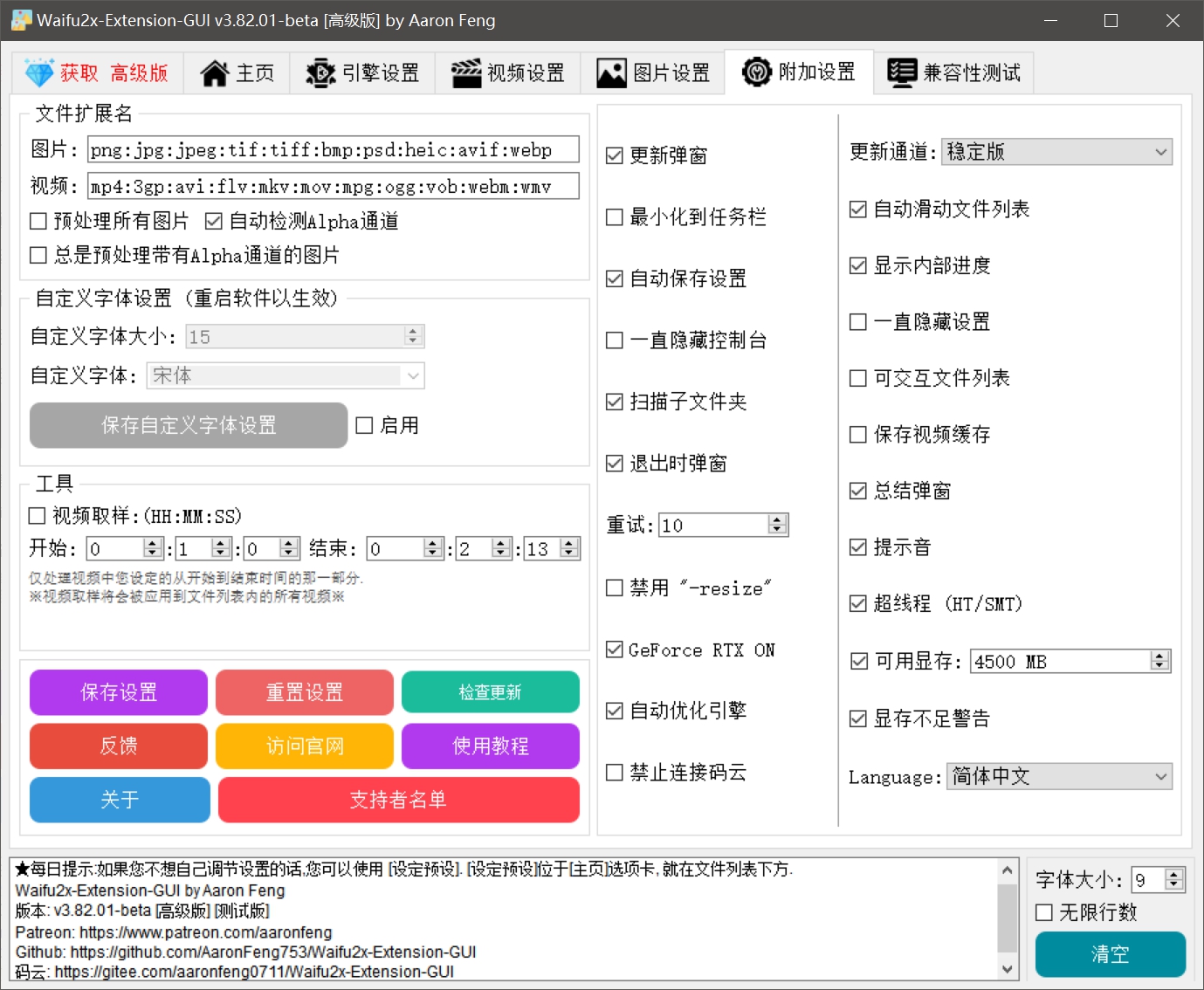Uncheck 更新弹窗 option
The height and width of the screenshot is (990, 1204).
pyautogui.click(x=657, y=156)
